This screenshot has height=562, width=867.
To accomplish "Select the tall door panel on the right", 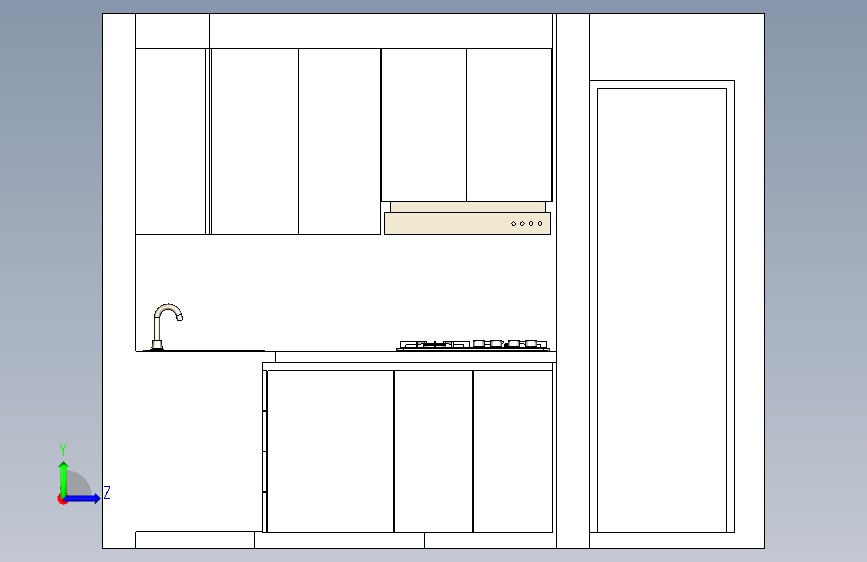I will [662, 310].
